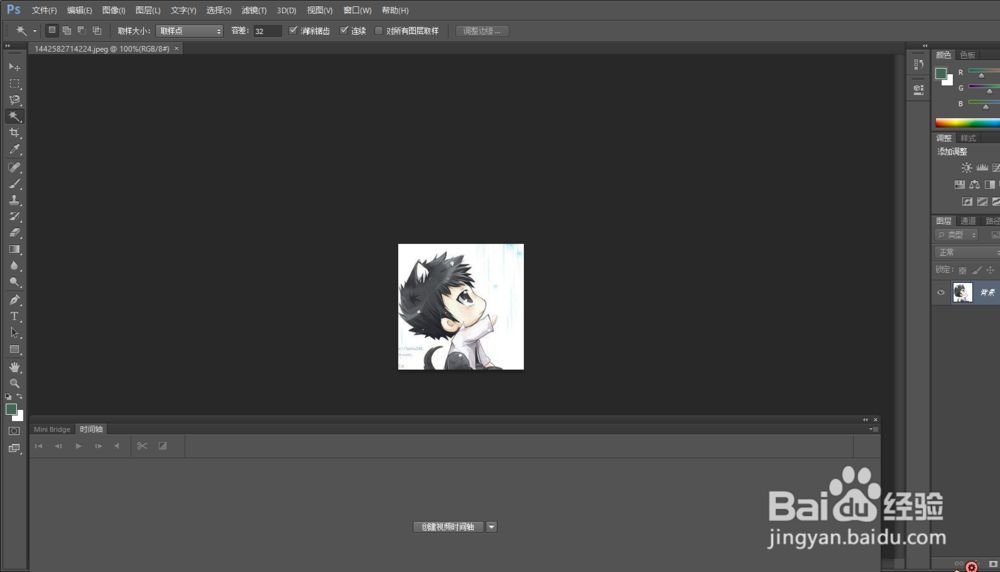
Task: Select the Hand tool
Action: 14,367
